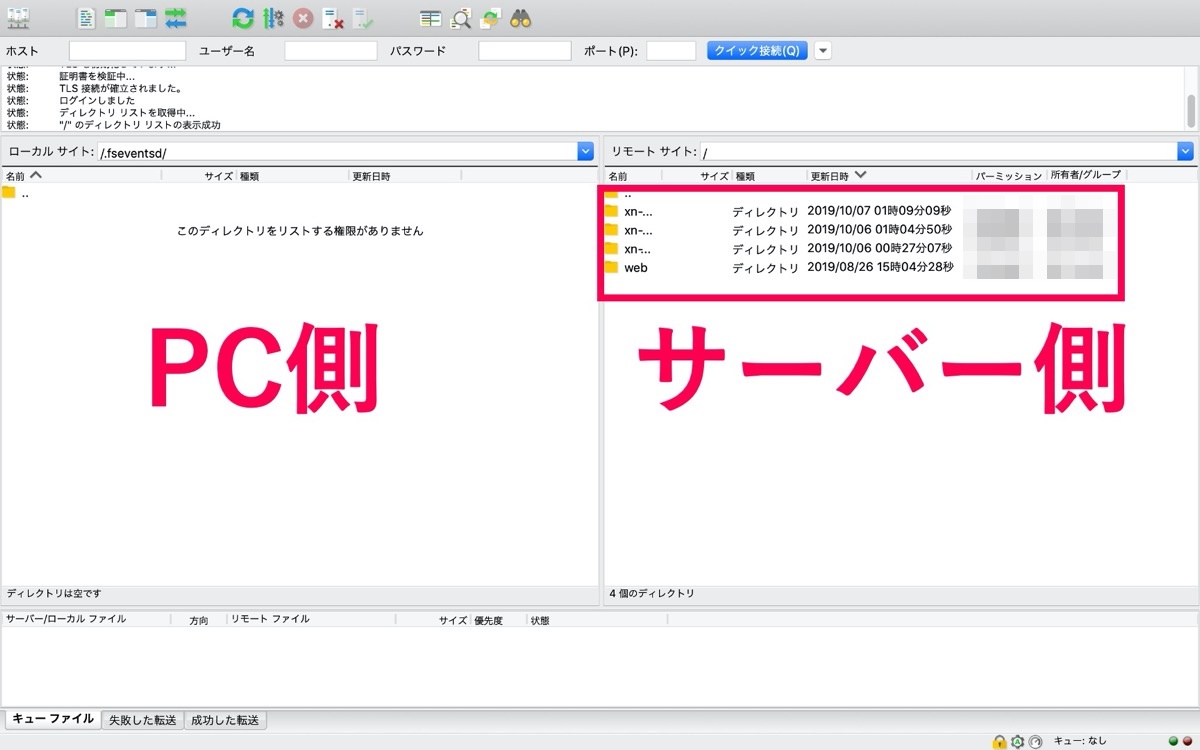Switch to キュー ファイル tab
This screenshot has width=1200, height=750.
53,719
